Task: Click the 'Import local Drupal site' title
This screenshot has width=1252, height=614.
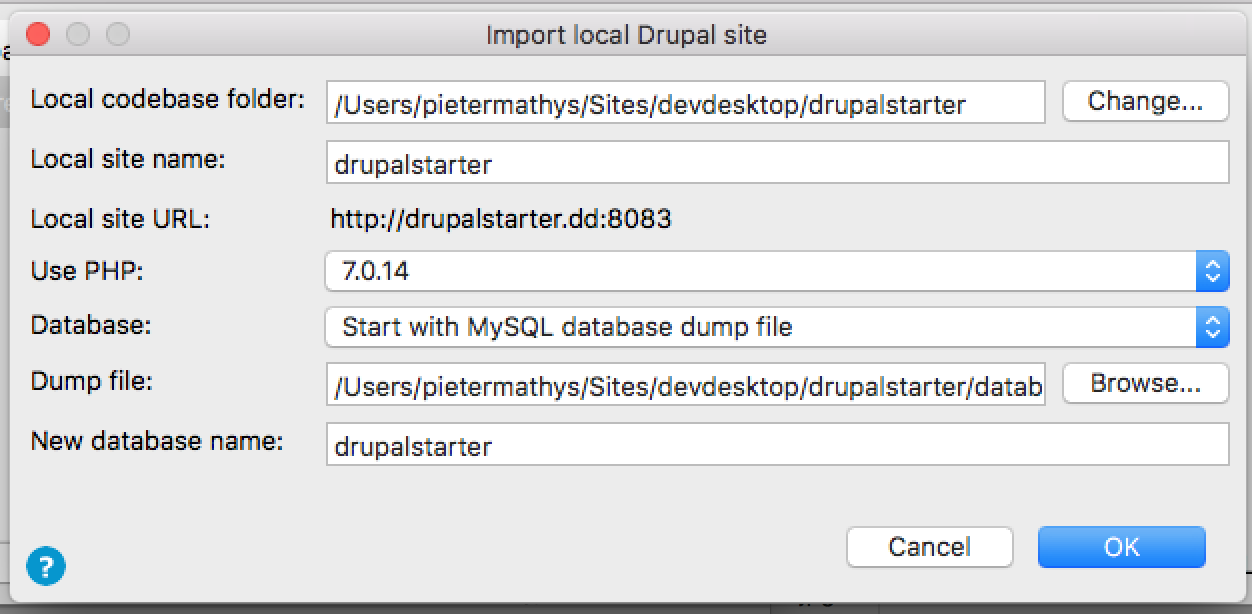Action: [x=626, y=36]
